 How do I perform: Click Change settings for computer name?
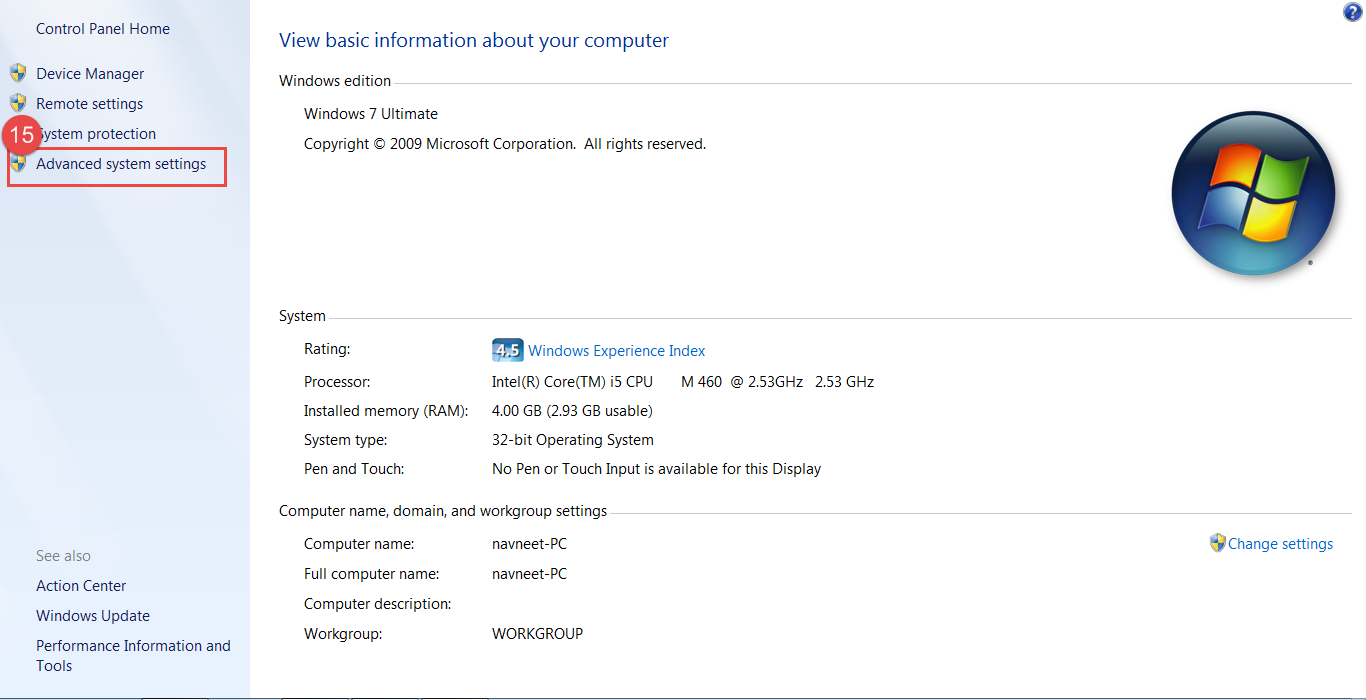[x=1280, y=543]
